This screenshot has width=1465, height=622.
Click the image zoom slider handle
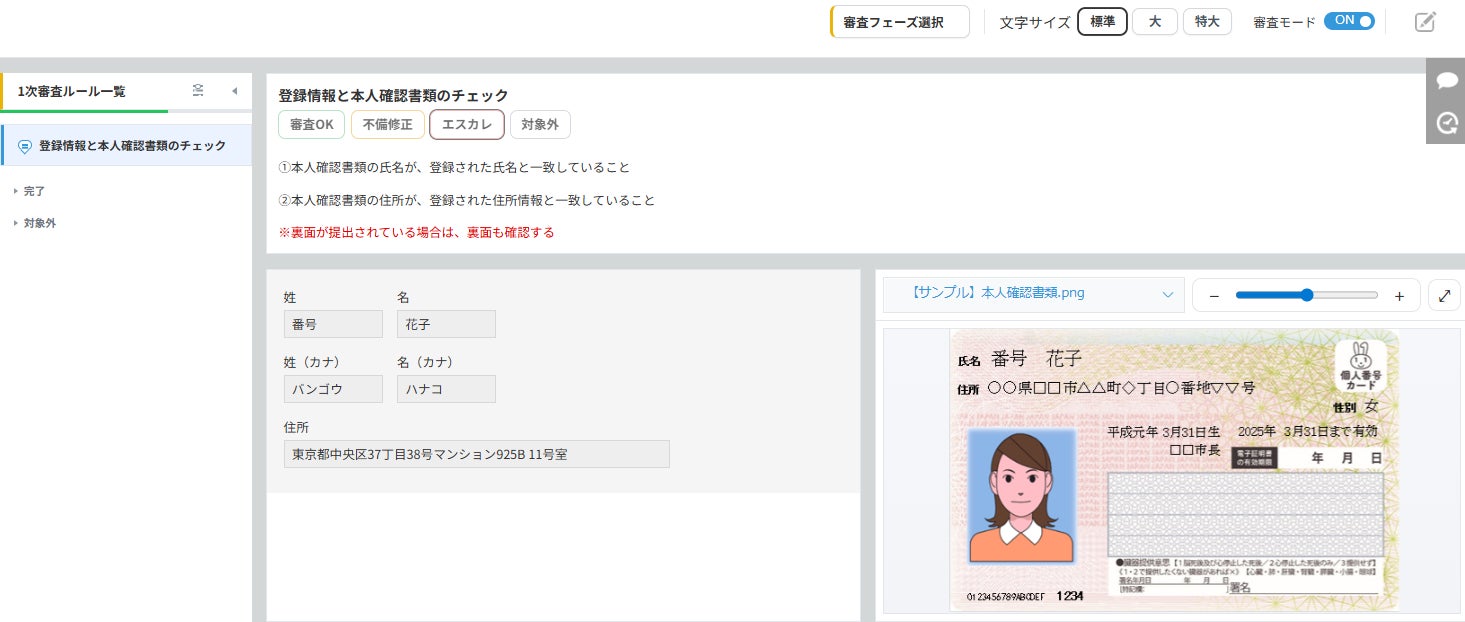(1306, 295)
